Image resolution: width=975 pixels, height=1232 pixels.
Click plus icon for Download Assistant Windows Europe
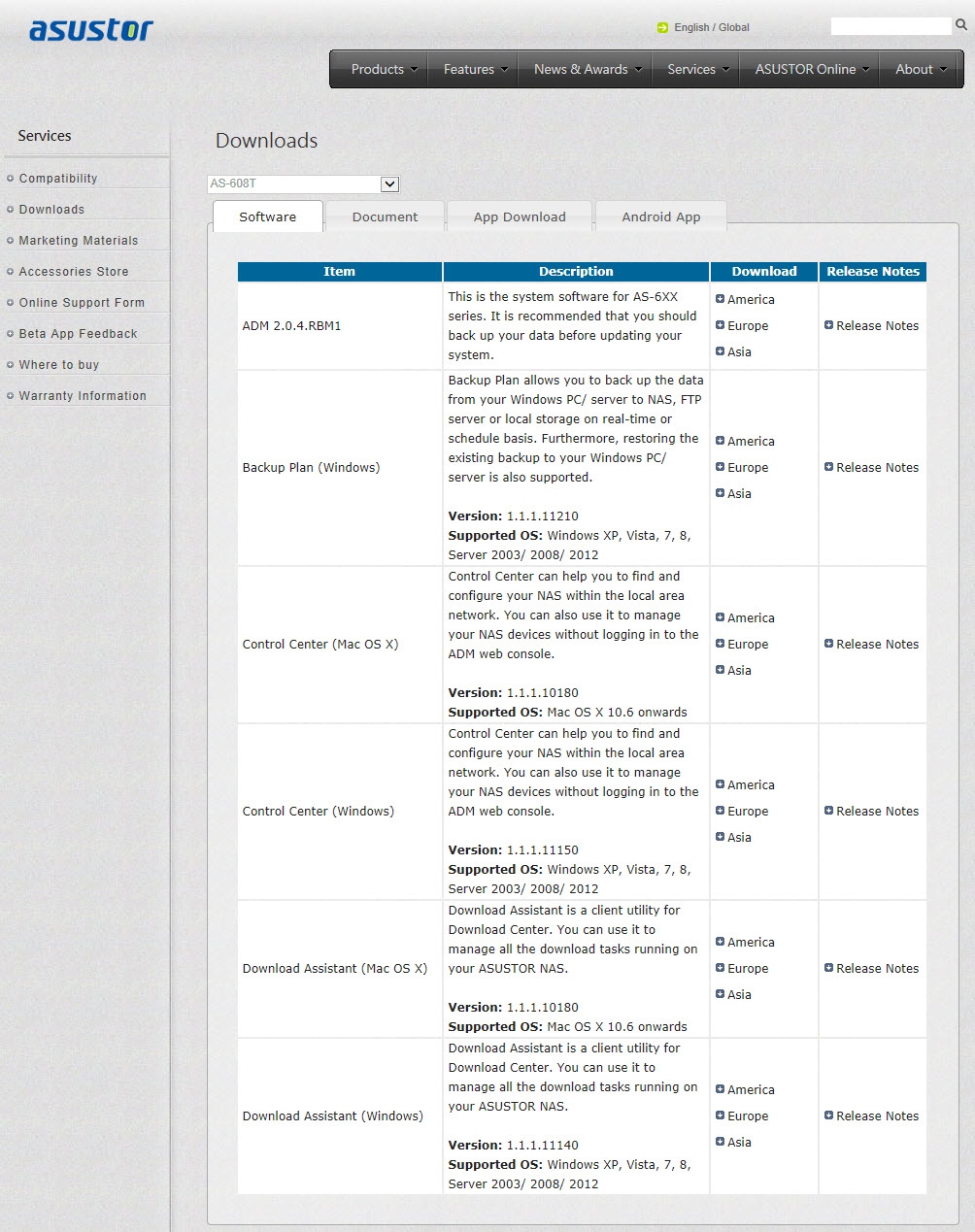coord(720,1115)
